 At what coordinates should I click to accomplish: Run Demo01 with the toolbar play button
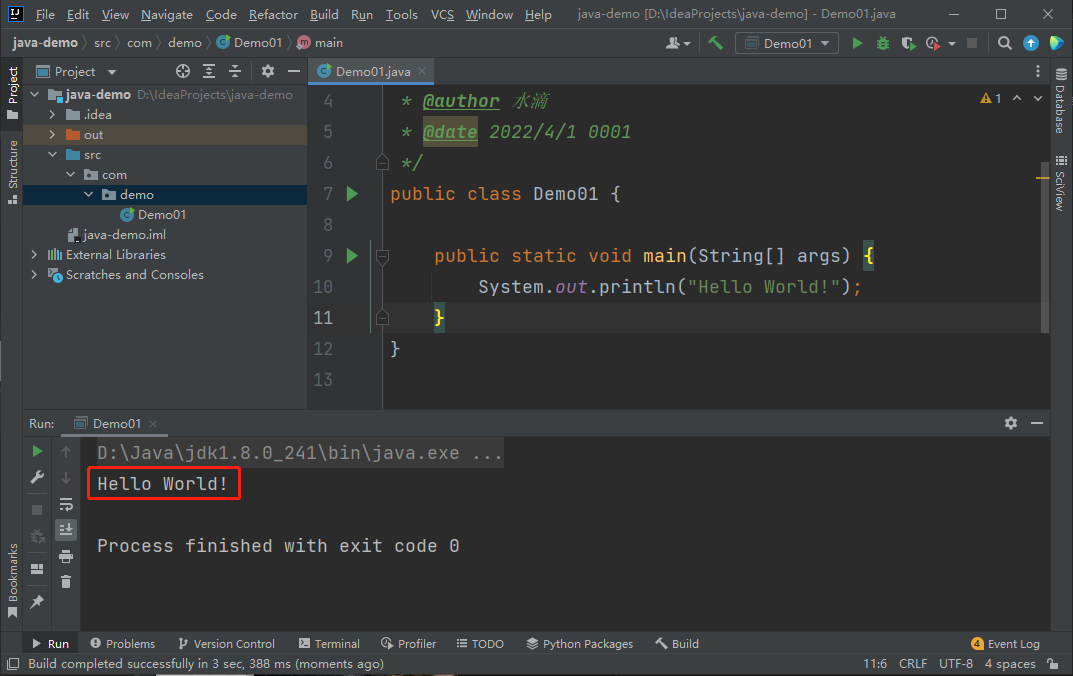857,43
